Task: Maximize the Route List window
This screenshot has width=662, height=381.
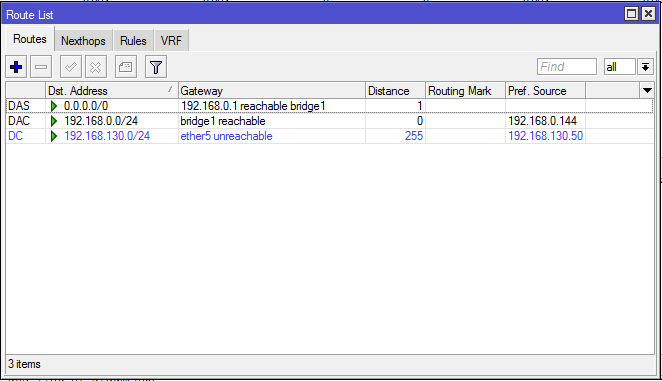Action: (x=631, y=14)
